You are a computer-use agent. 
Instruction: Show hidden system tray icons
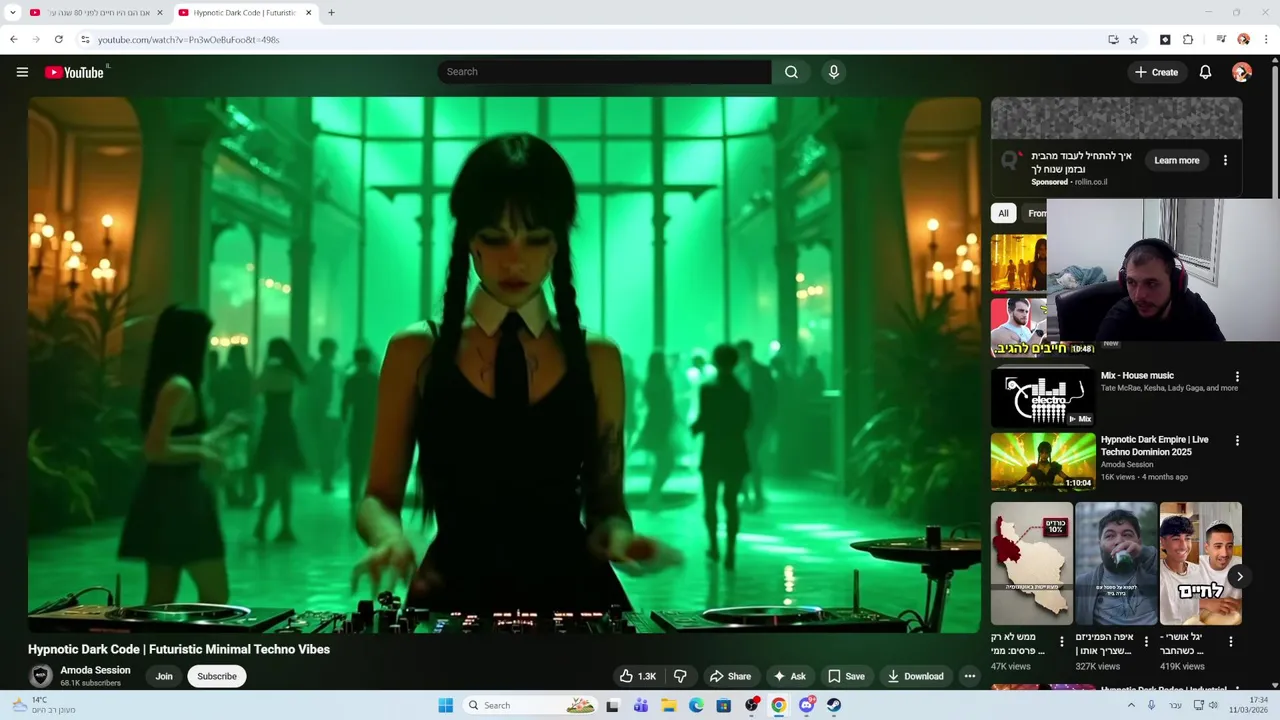pos(1131,705)
